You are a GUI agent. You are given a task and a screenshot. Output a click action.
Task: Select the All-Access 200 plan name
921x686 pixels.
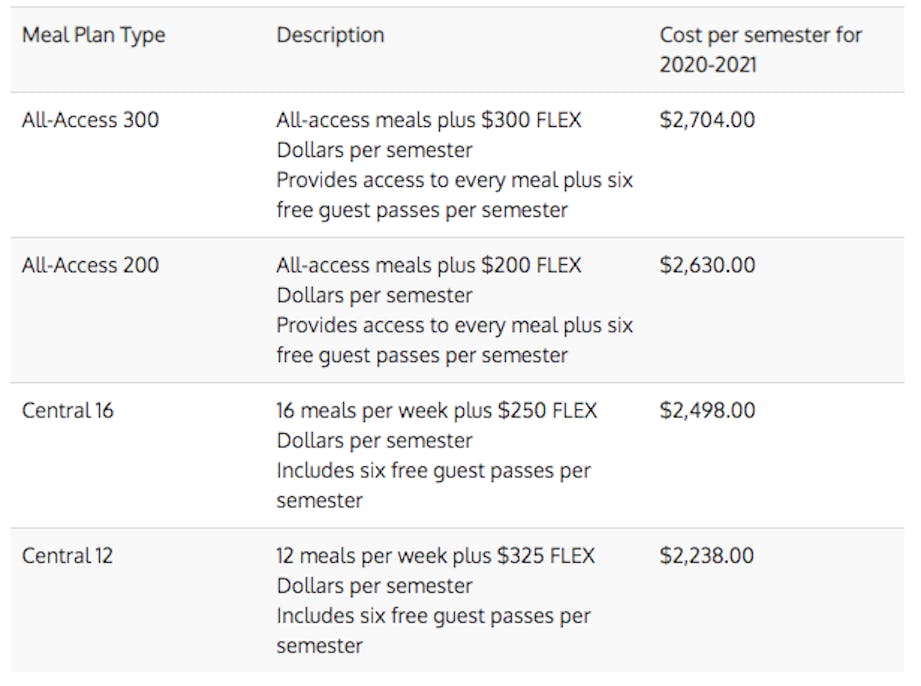click(90, 265)
